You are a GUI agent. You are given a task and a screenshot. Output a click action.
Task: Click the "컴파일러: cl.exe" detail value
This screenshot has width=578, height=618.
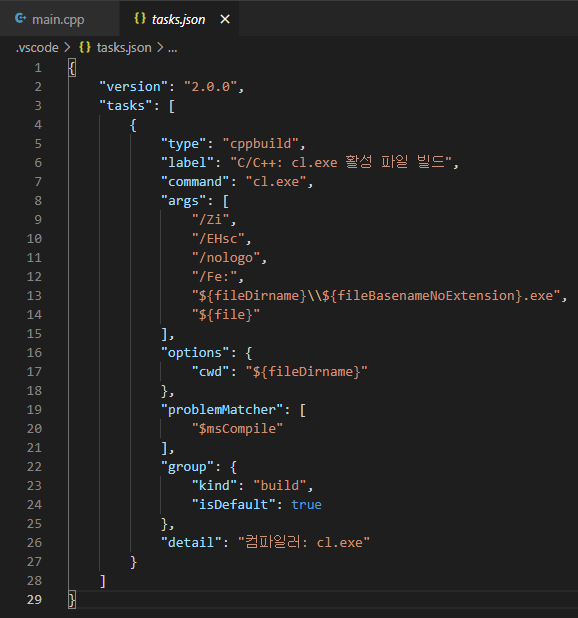(304, 542)
